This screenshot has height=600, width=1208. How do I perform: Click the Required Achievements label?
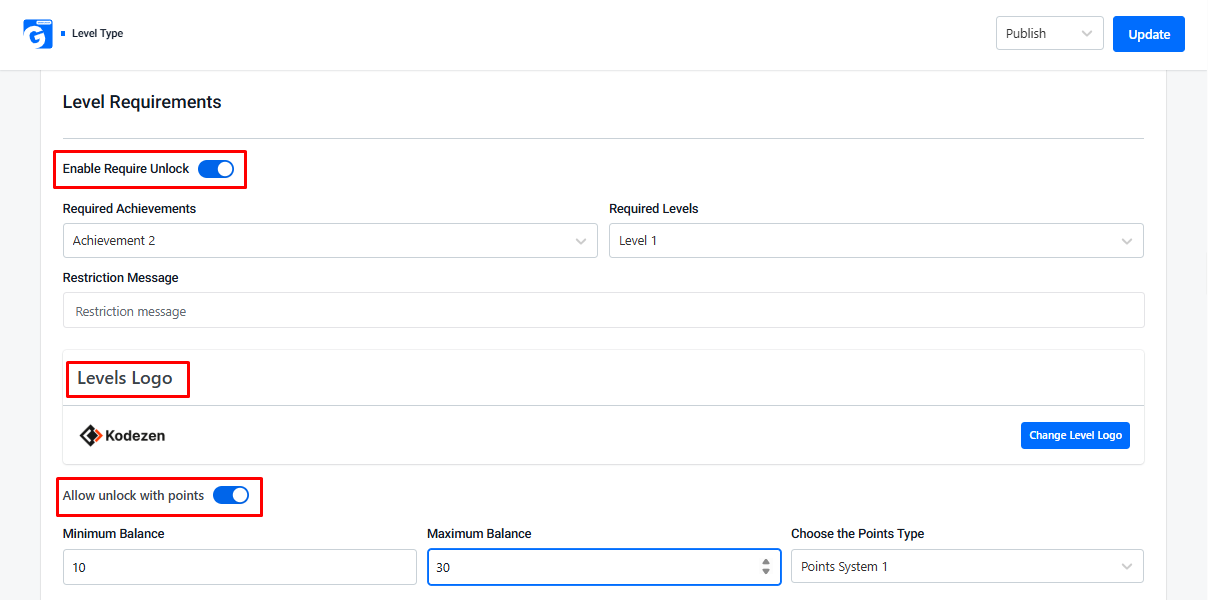point(130,209)
